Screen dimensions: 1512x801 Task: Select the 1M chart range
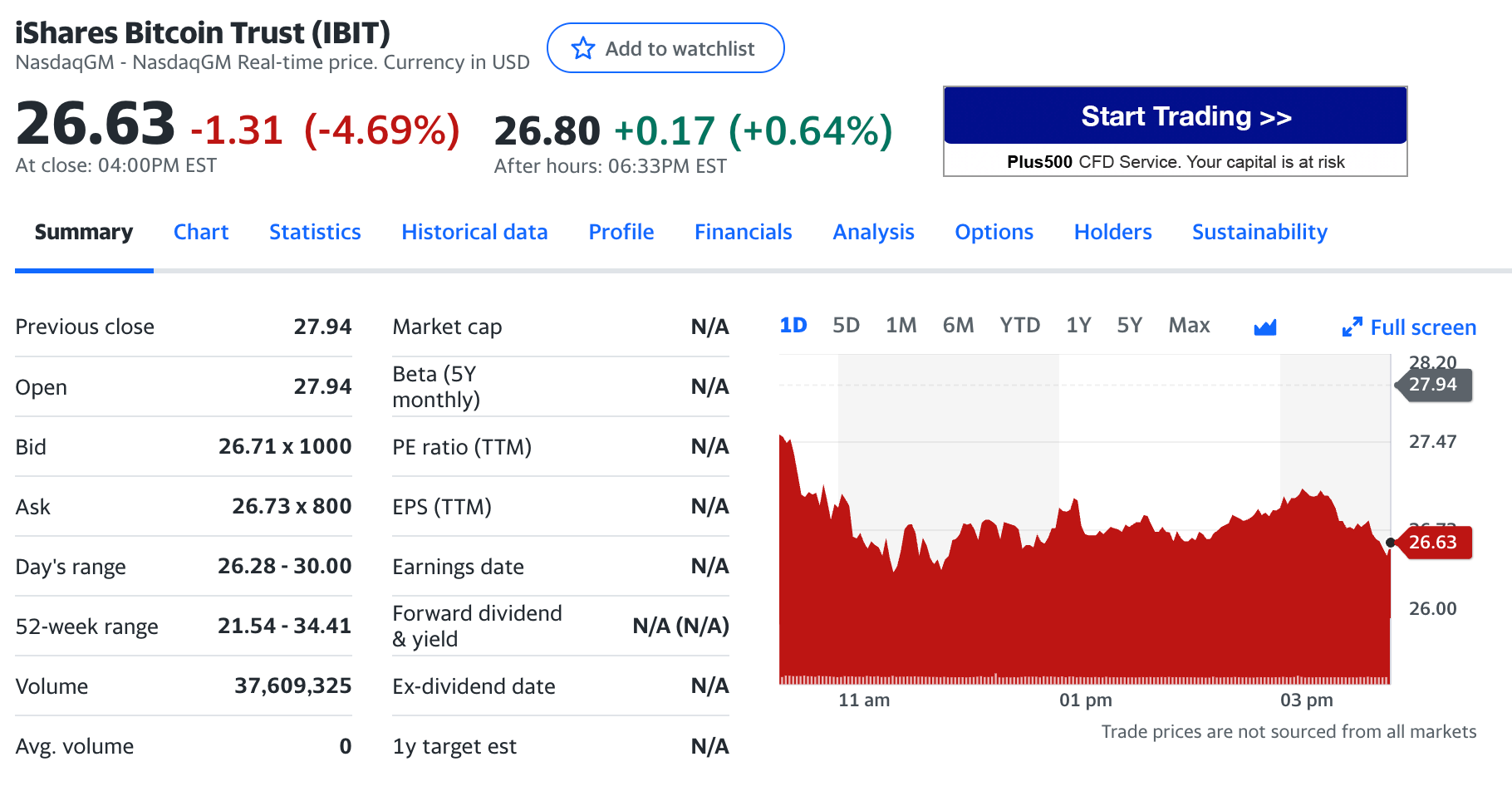click(x=901, y=325)
